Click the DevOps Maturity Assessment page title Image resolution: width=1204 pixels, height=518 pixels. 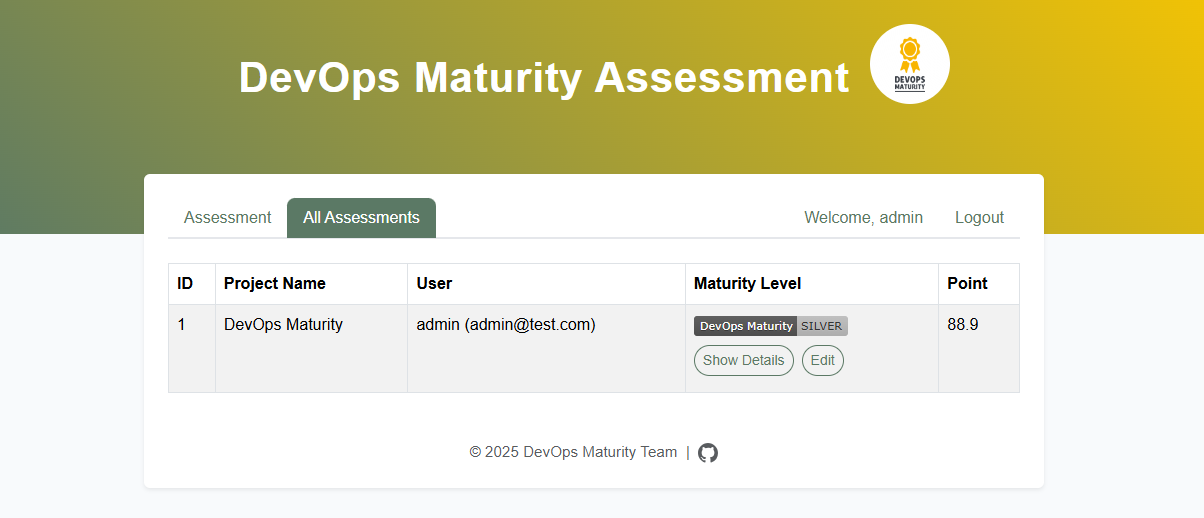[x=544, y=77]
